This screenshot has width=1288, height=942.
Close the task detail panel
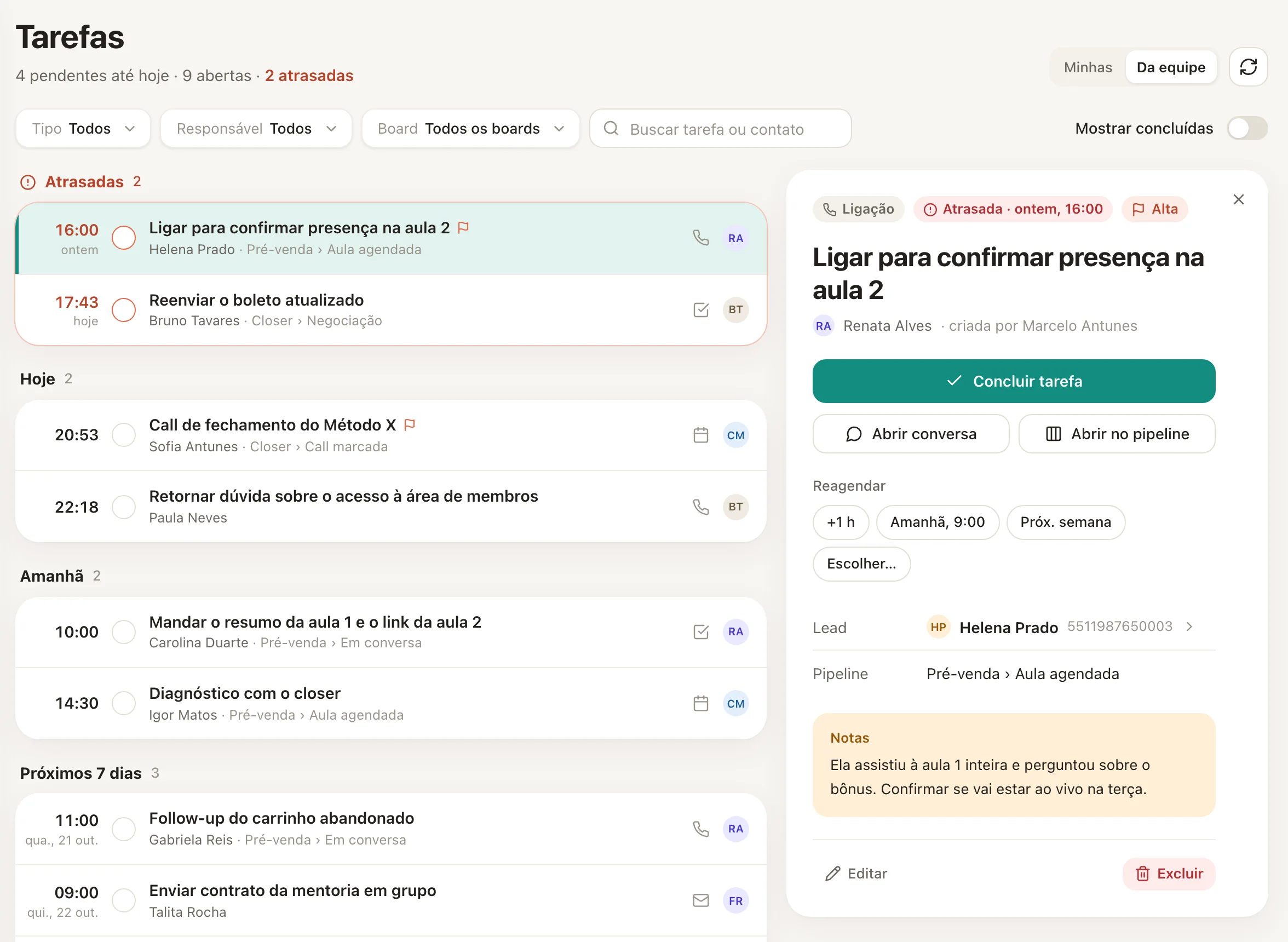[1238, 199]
